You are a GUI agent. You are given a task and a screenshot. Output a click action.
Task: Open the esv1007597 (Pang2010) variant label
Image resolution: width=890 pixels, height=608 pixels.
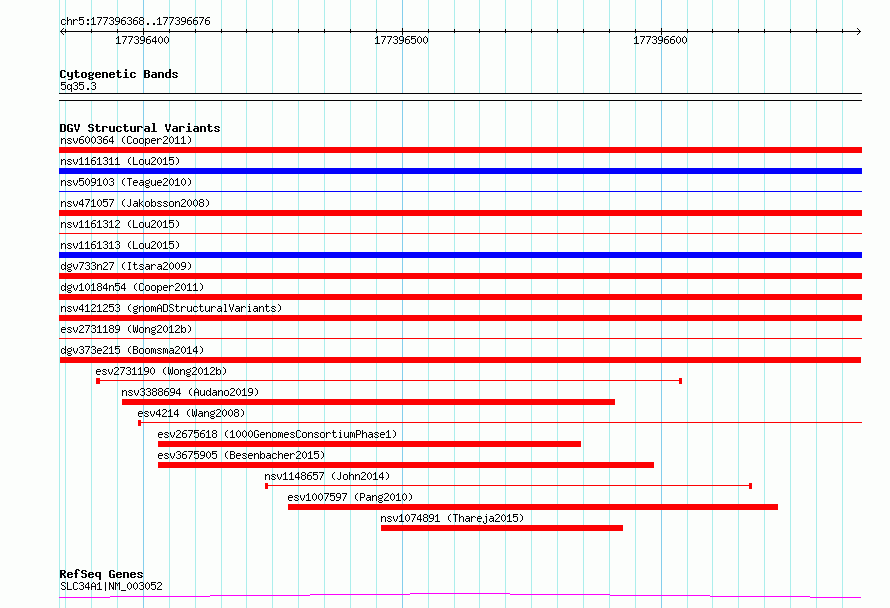(350, 497)
